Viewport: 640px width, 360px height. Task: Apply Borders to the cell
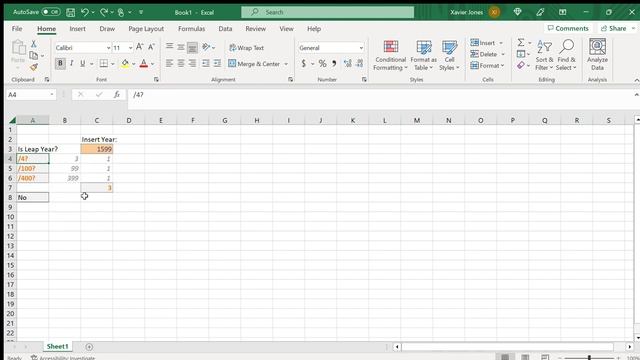(104, 63)
